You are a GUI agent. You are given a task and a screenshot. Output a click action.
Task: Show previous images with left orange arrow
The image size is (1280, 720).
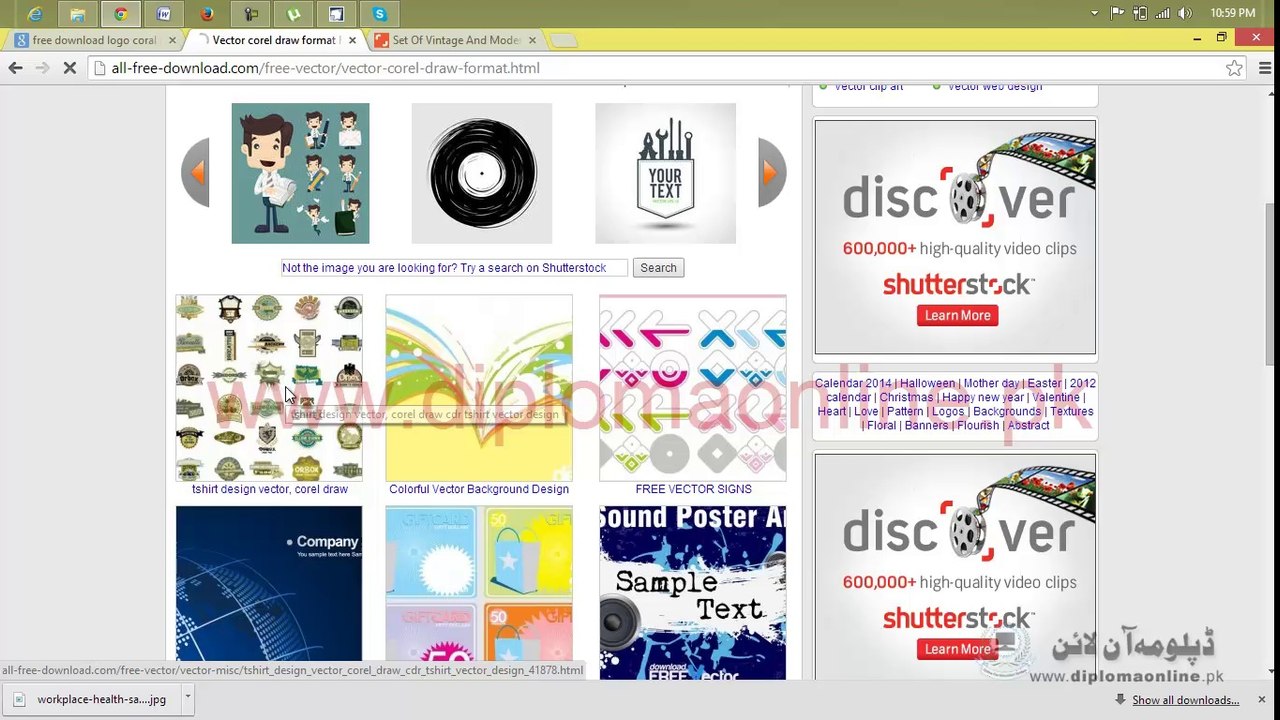[195, 173]
